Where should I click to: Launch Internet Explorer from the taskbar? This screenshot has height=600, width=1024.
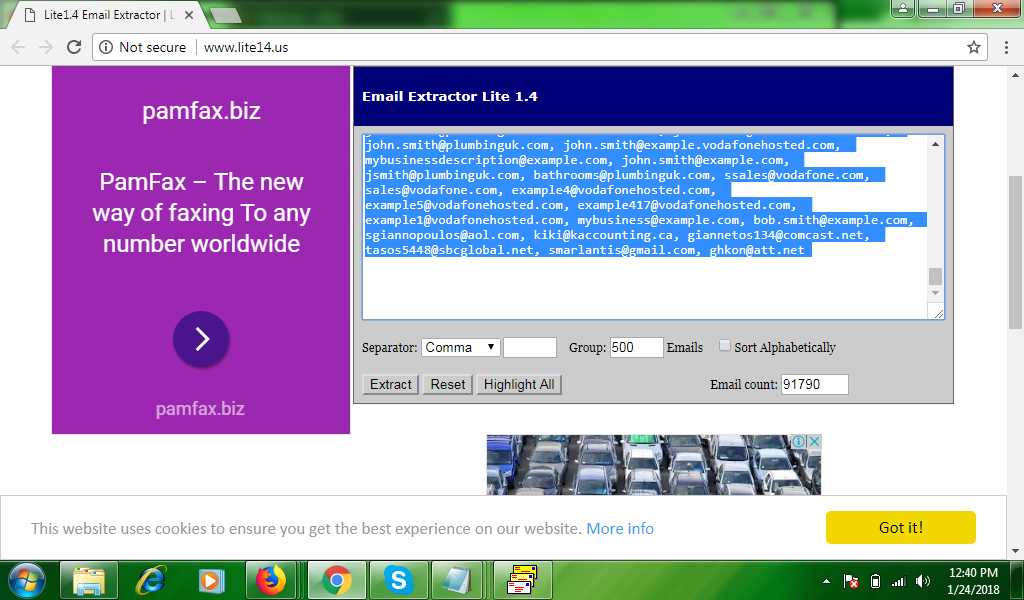tap(150, 580)
